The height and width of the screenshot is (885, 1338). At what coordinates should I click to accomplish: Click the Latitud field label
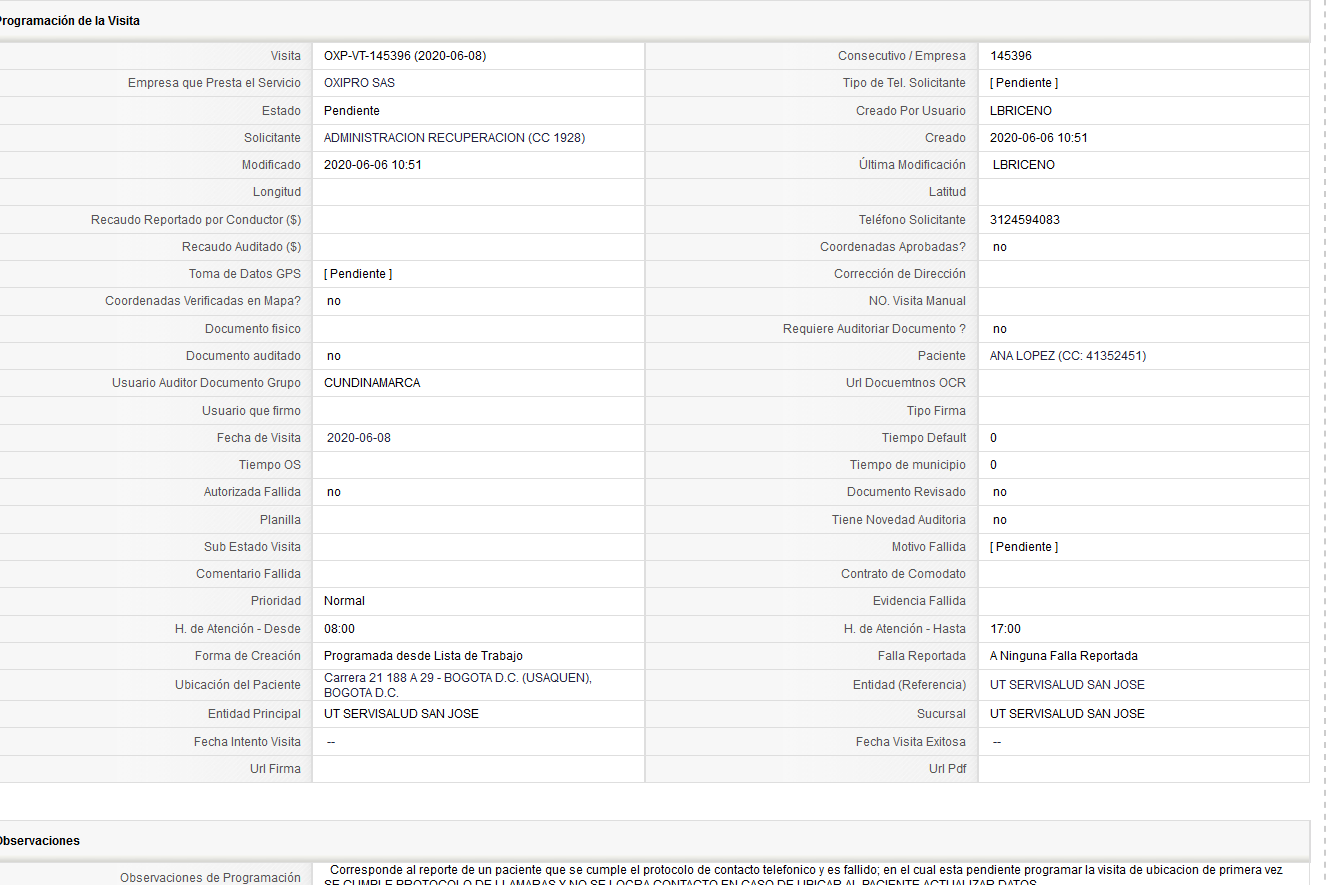(x=947, y=192)
